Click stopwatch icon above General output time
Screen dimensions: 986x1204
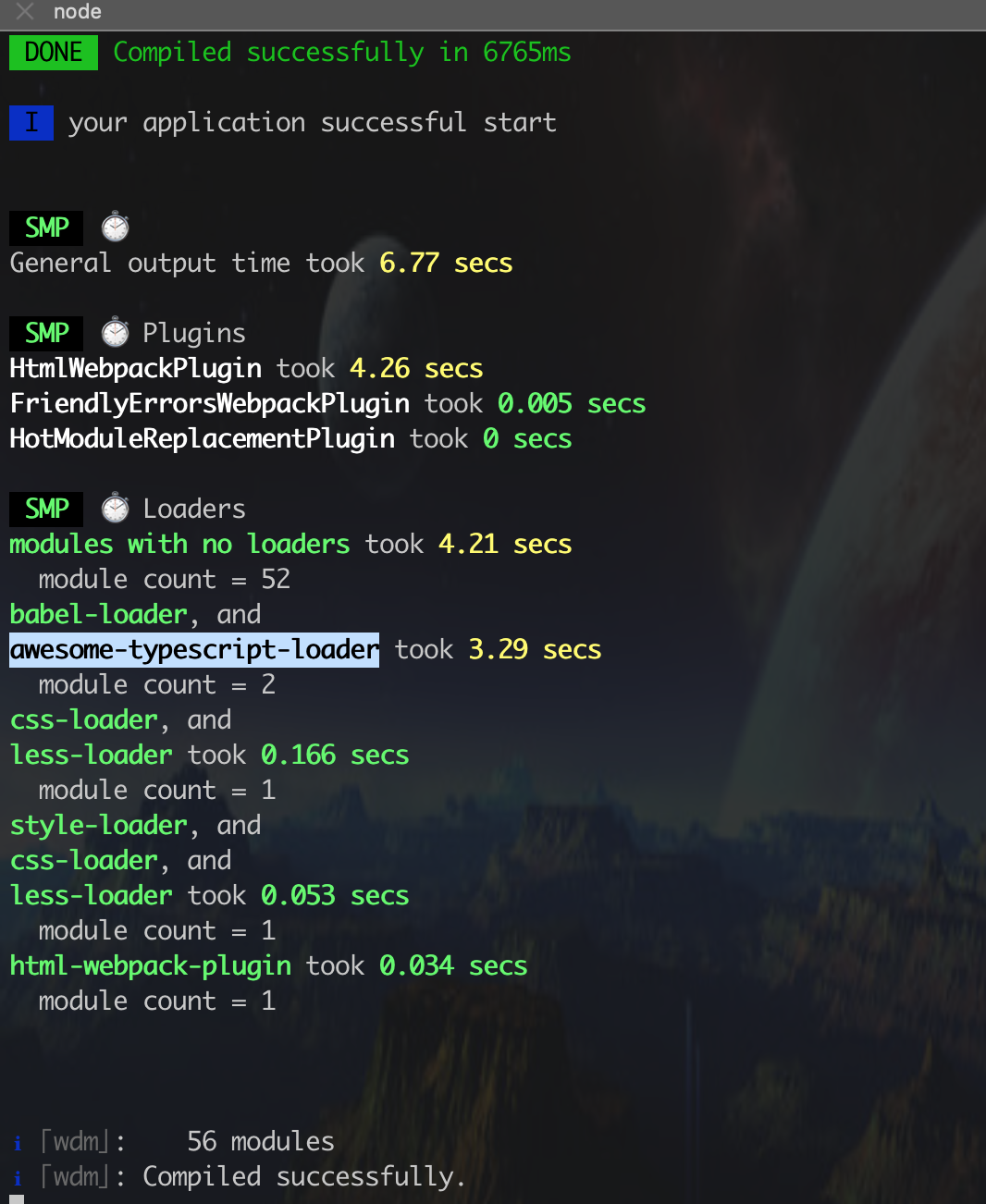pos(115,227)
